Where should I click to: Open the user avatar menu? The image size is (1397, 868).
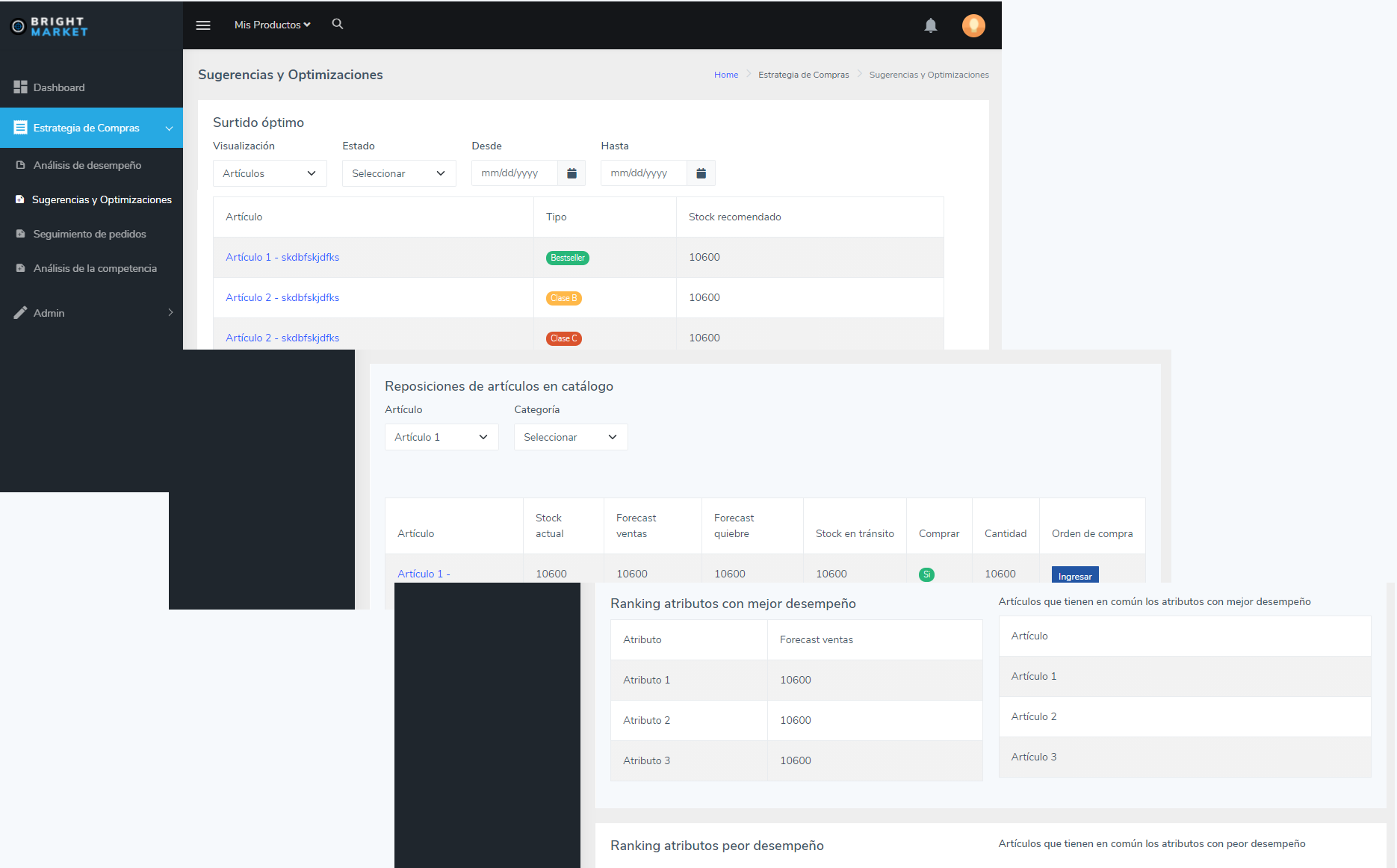click(973, 25)
